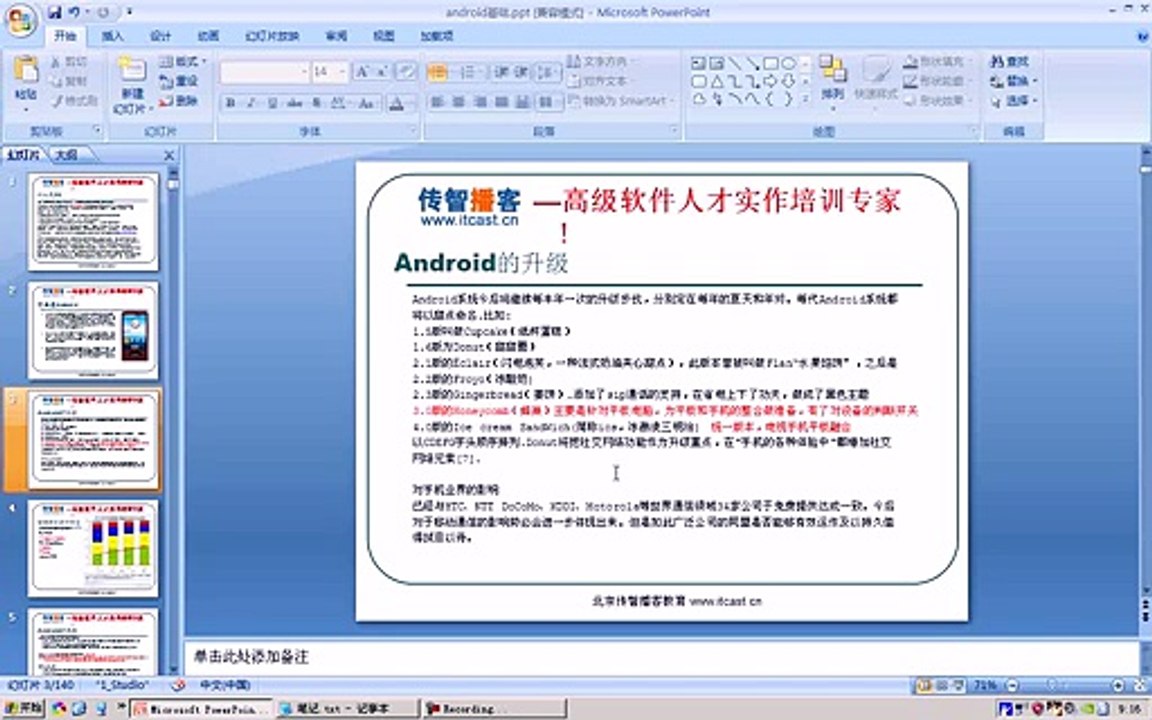
Task: Justify the paragraph text
Action: 501,101
